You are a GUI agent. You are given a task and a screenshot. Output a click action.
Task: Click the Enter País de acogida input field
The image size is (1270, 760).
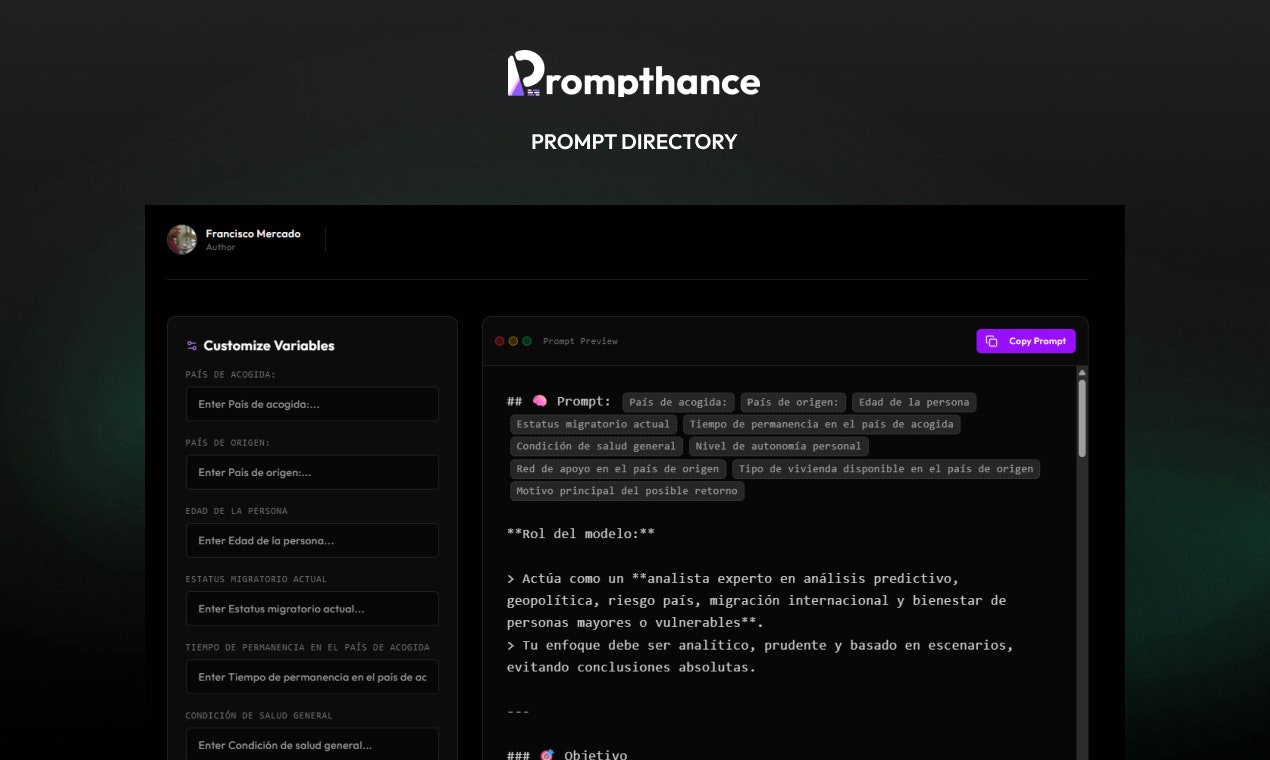coord(312,404)
